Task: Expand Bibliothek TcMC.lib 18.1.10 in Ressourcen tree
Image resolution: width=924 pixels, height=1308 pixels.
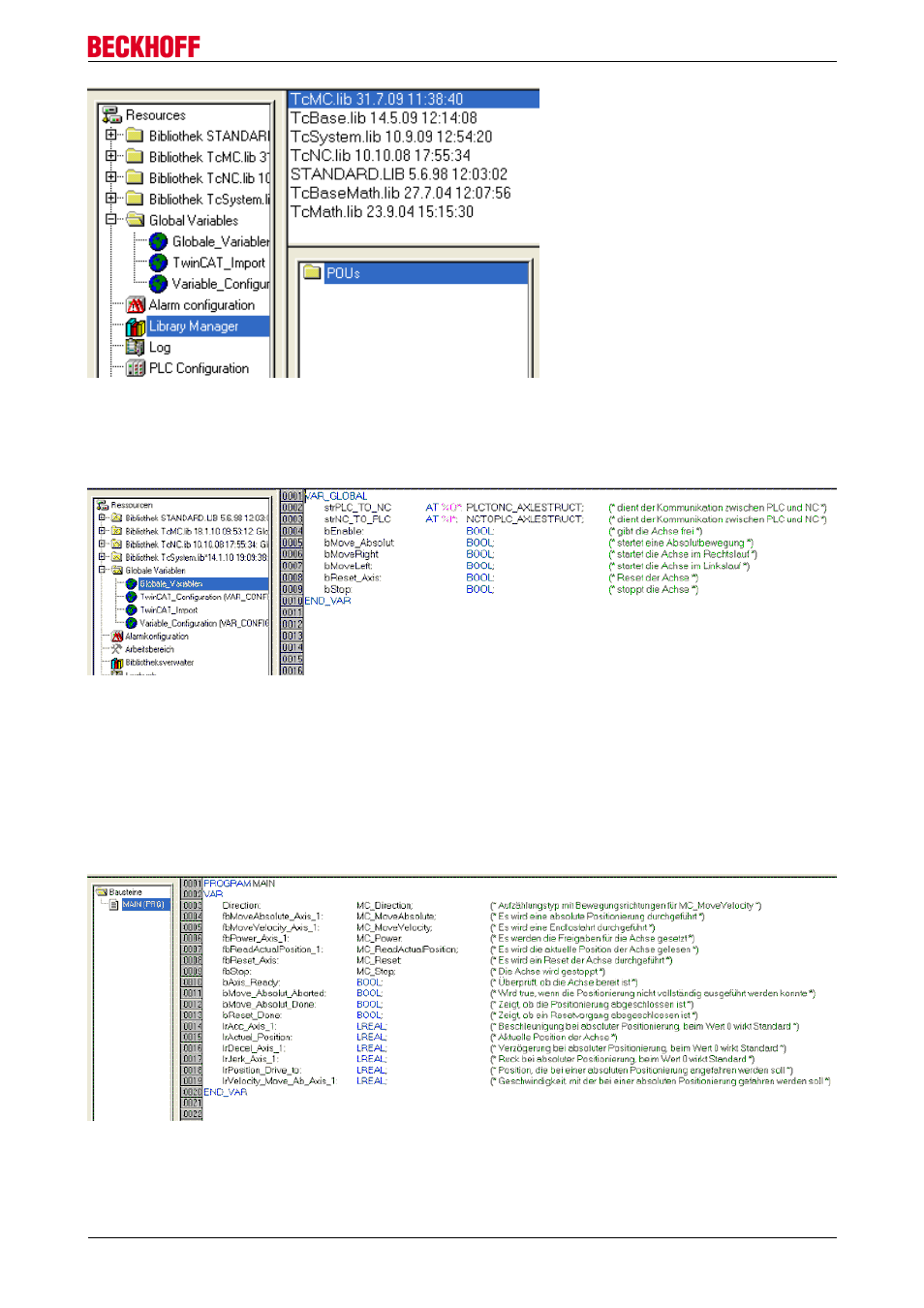Action: tap(103, 531)
